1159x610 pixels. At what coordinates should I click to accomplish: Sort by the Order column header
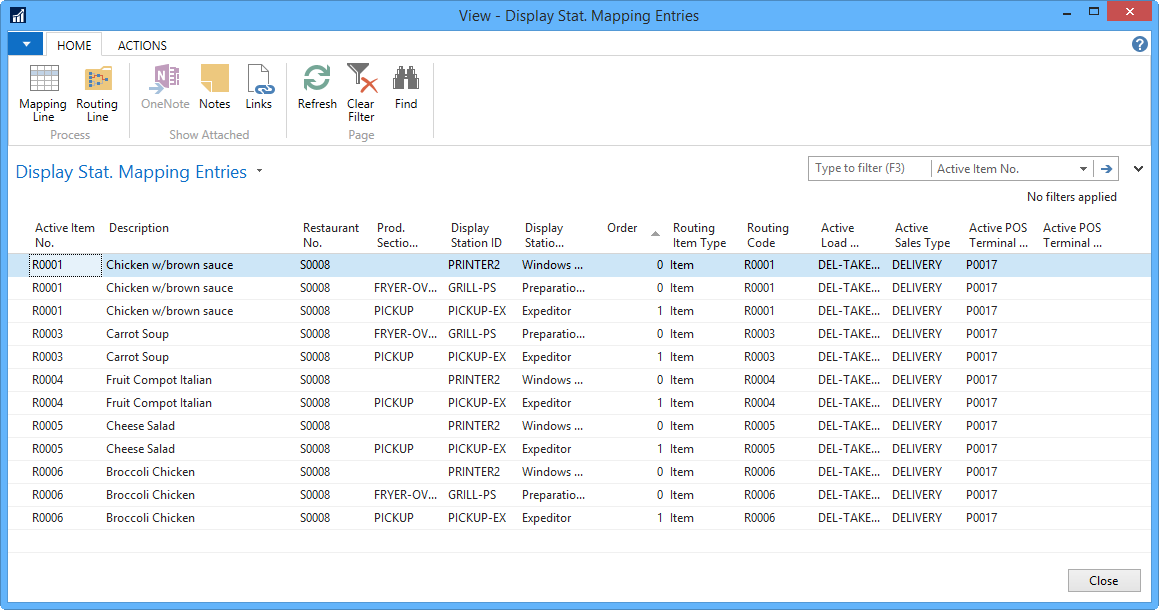623,228
